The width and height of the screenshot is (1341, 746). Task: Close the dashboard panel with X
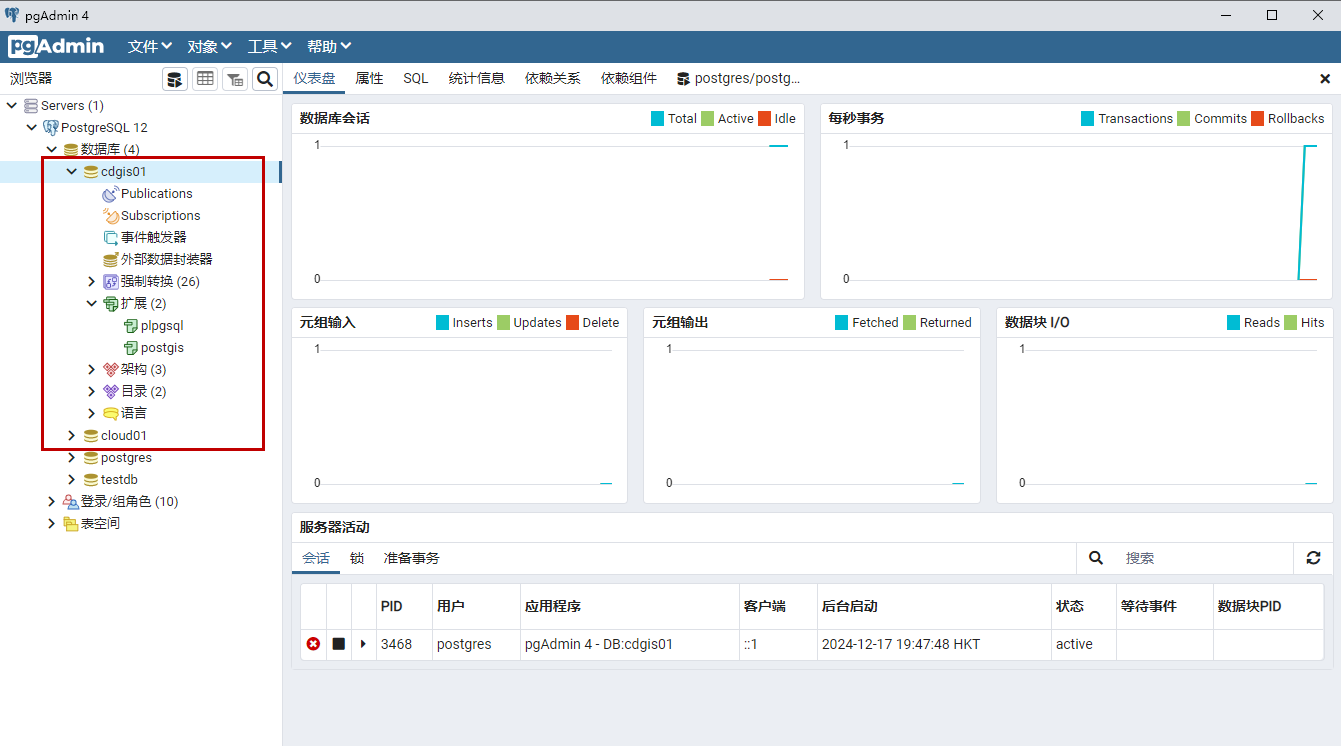click(x=1325, y=79)
